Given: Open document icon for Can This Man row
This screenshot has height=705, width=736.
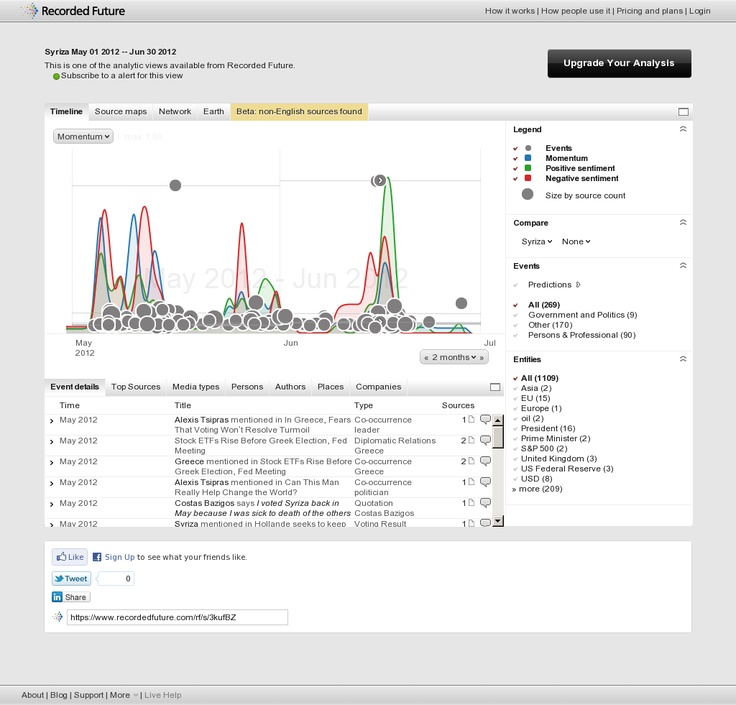Looking at the screenshot, I should [x=471, y=482].
